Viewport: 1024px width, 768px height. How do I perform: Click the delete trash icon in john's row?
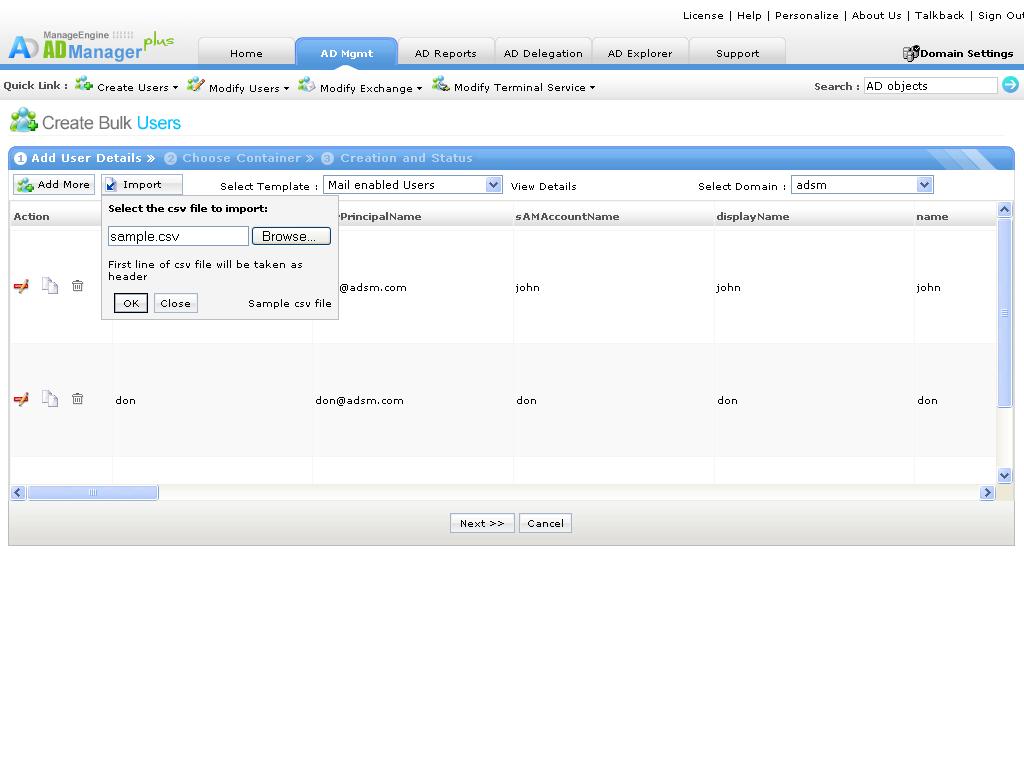tap(77, 285)
